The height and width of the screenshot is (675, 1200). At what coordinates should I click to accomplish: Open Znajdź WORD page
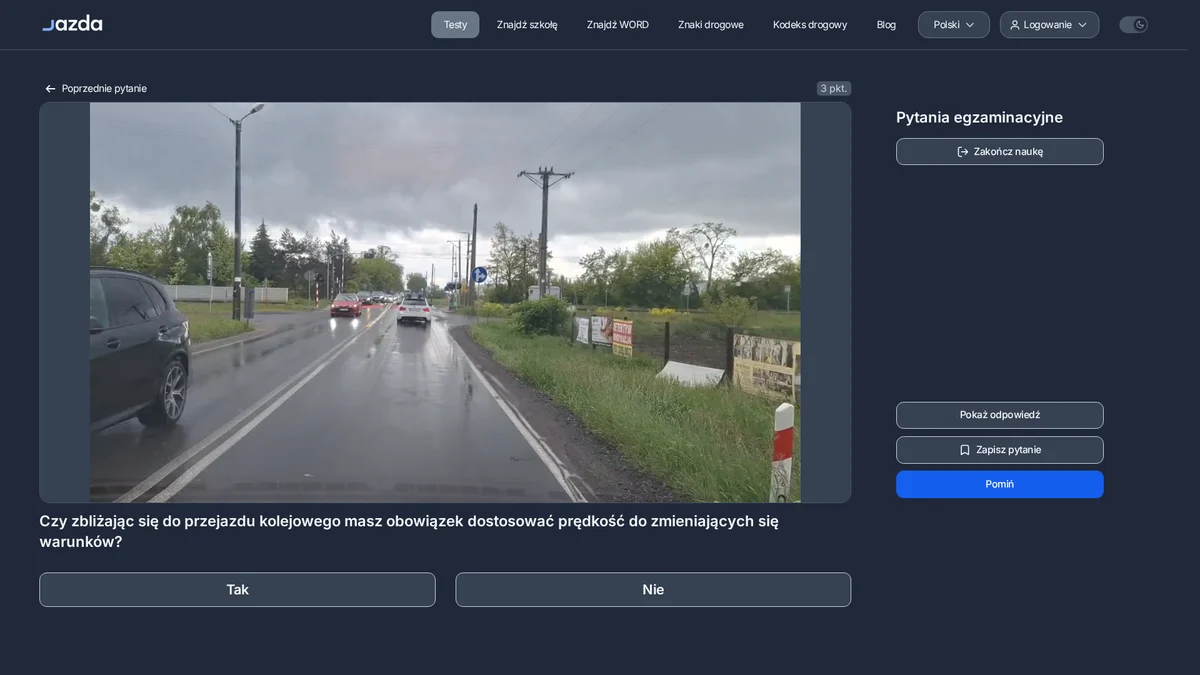tap(618, 25)
